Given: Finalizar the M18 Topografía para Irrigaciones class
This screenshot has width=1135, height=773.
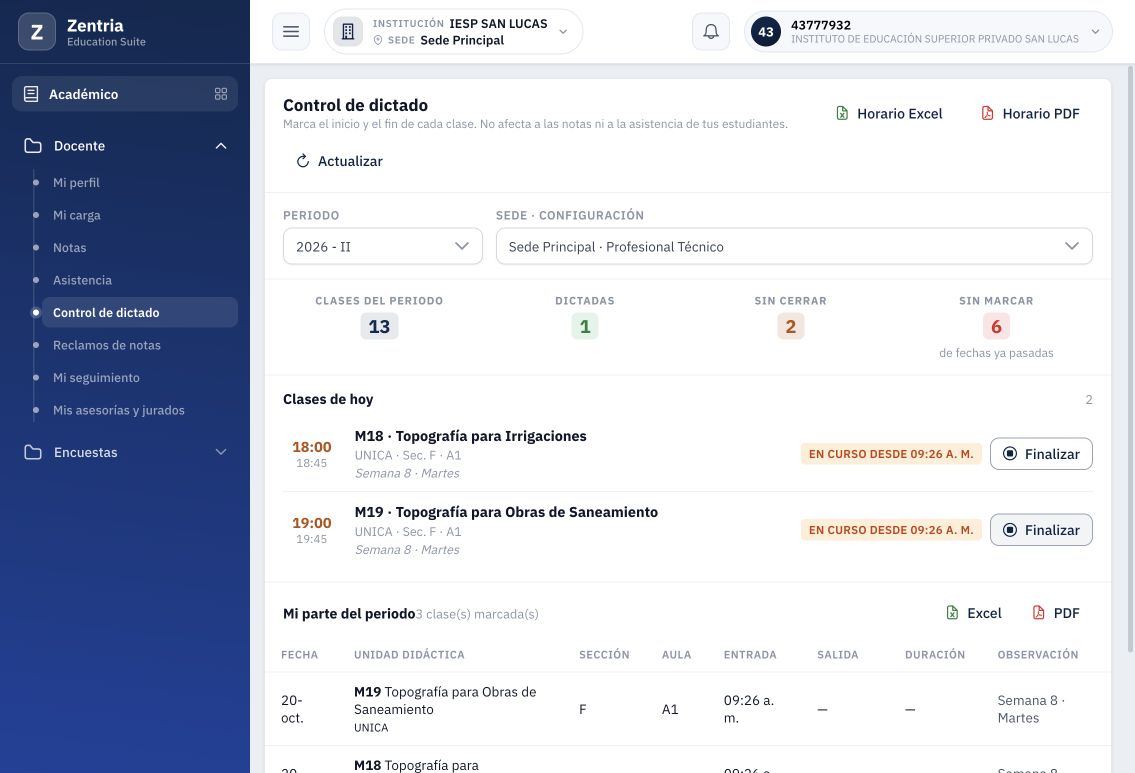Looking at the screenshot, I should pyautogui.click(x=1041, y=454).
